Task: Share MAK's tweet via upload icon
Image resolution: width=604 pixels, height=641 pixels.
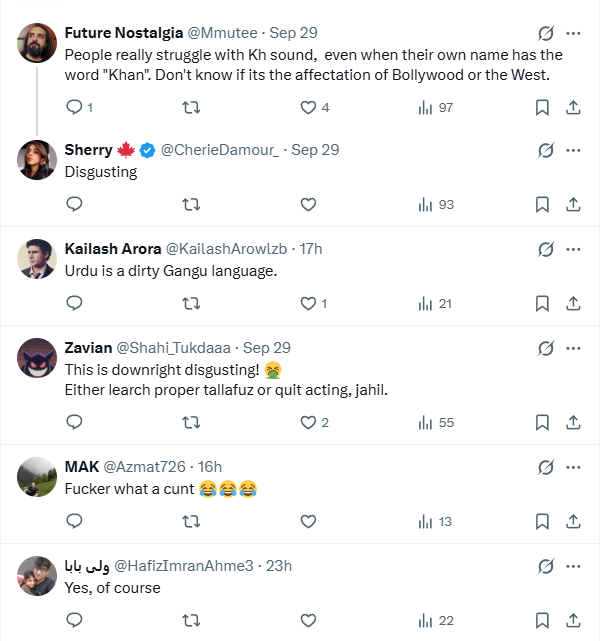Action: (573, 521)
